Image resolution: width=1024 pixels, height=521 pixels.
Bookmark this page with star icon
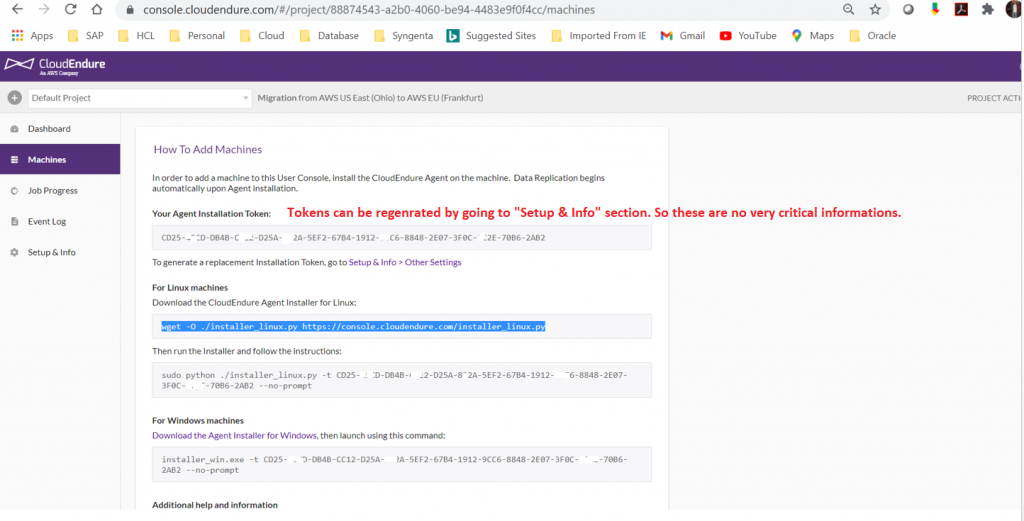click(875, 10)
